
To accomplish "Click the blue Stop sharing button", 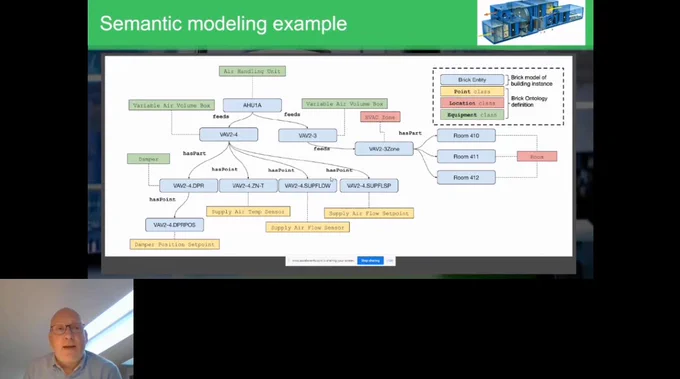I will click(x=370, y=261).
